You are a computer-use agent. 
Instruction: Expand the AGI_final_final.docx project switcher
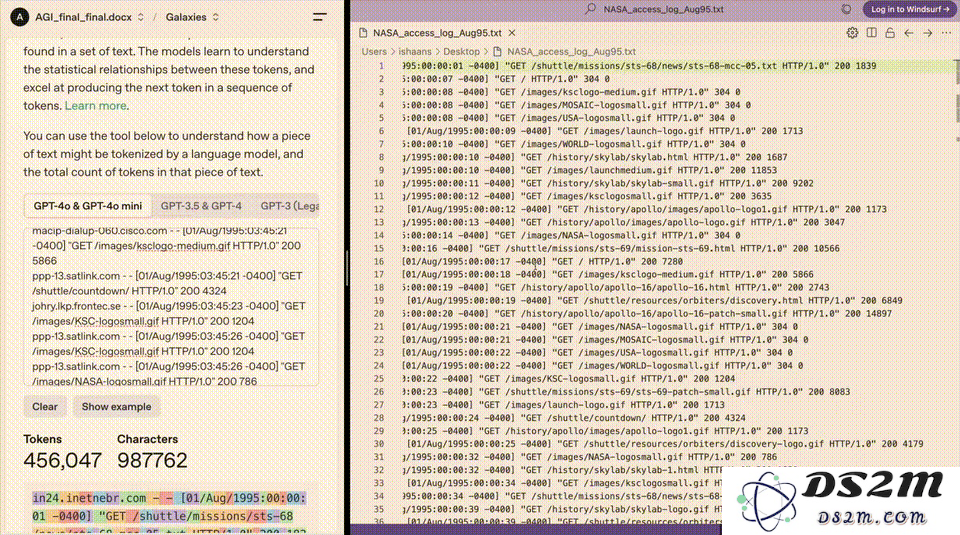point(140,17)
